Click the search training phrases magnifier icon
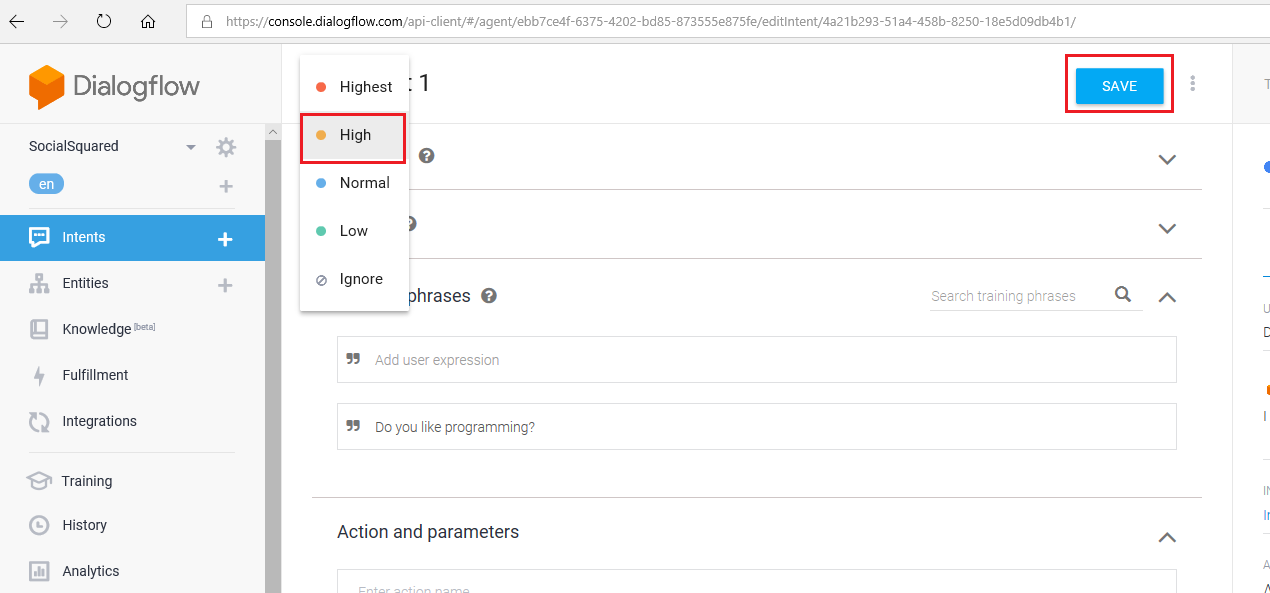The height and width of the screenshot is (593, 1270). click(1123, 294)
